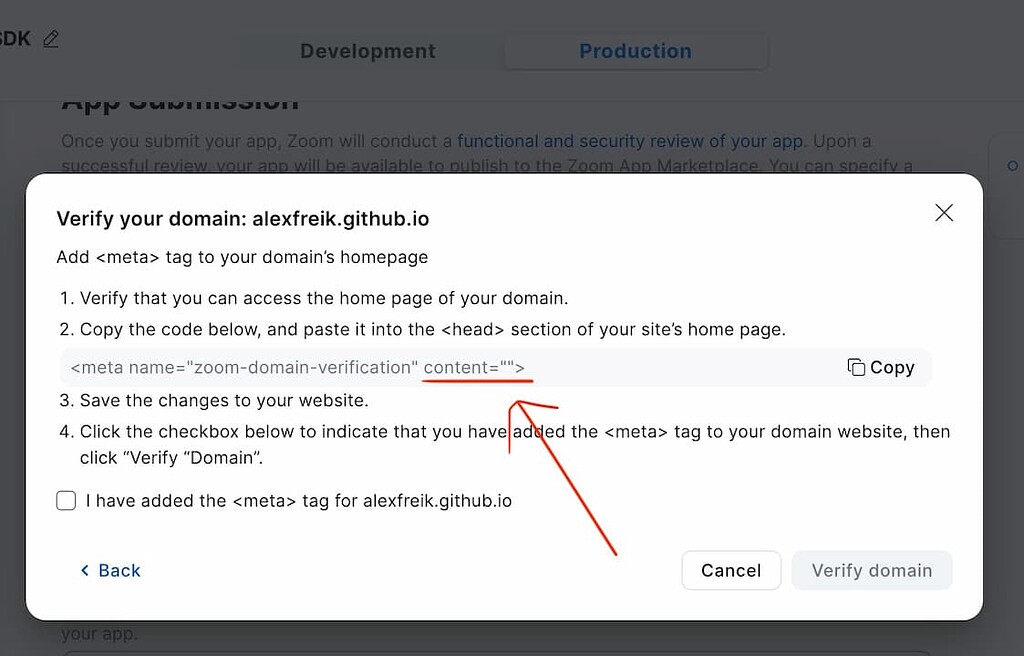This screenshot has height=656, width=1024.
Task: Switch to the Production tab
Action: pyautogui.click(x=634, y=51)
